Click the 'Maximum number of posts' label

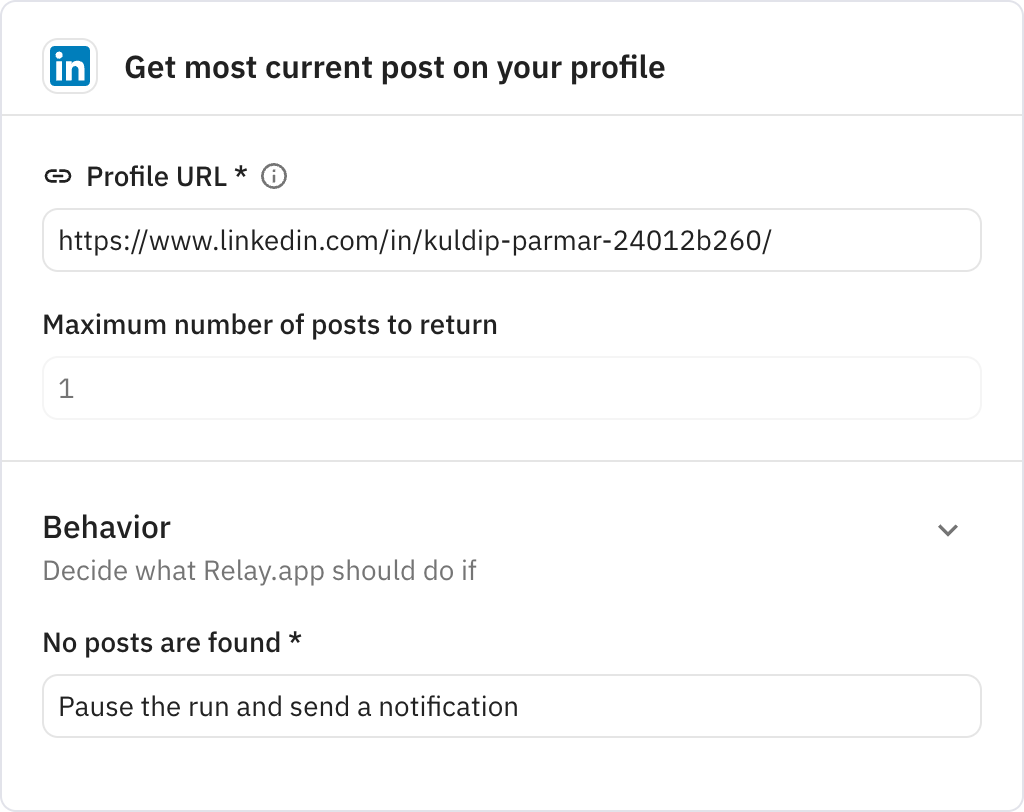click(x=269, y=324)
